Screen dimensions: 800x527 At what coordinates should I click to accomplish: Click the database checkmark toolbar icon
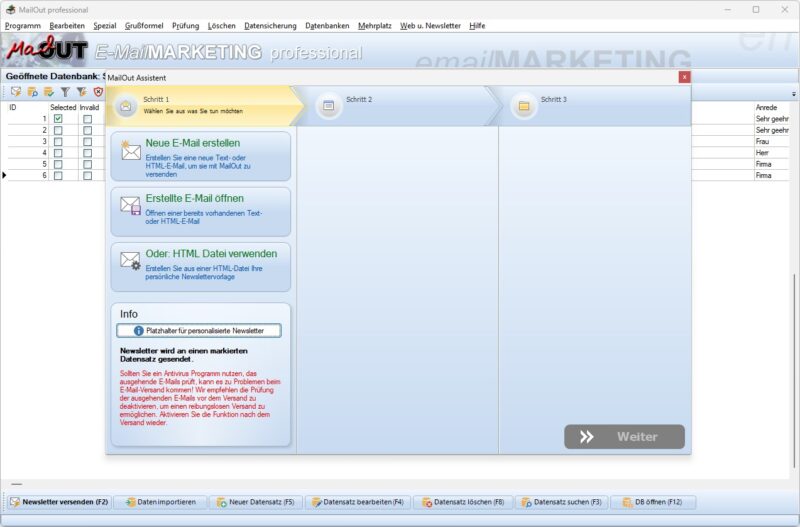49,92
